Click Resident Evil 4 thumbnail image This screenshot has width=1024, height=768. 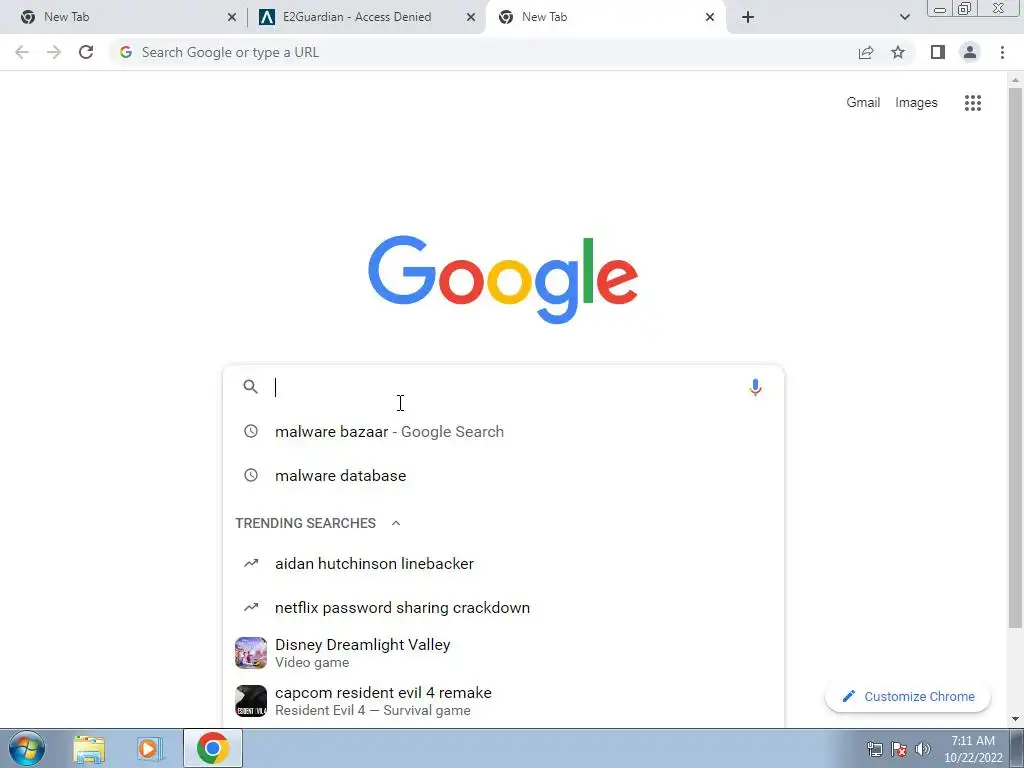[x=251, y=701]
